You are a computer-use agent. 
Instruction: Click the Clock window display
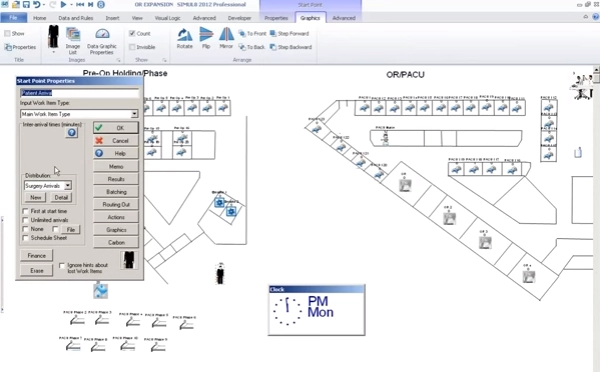point(316,310)
